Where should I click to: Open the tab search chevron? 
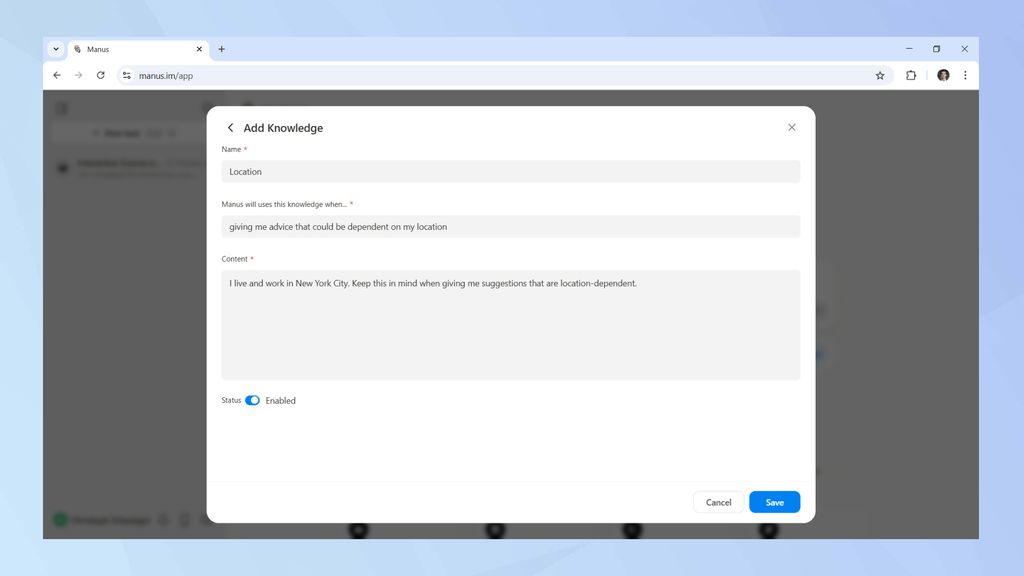[56, 48]
